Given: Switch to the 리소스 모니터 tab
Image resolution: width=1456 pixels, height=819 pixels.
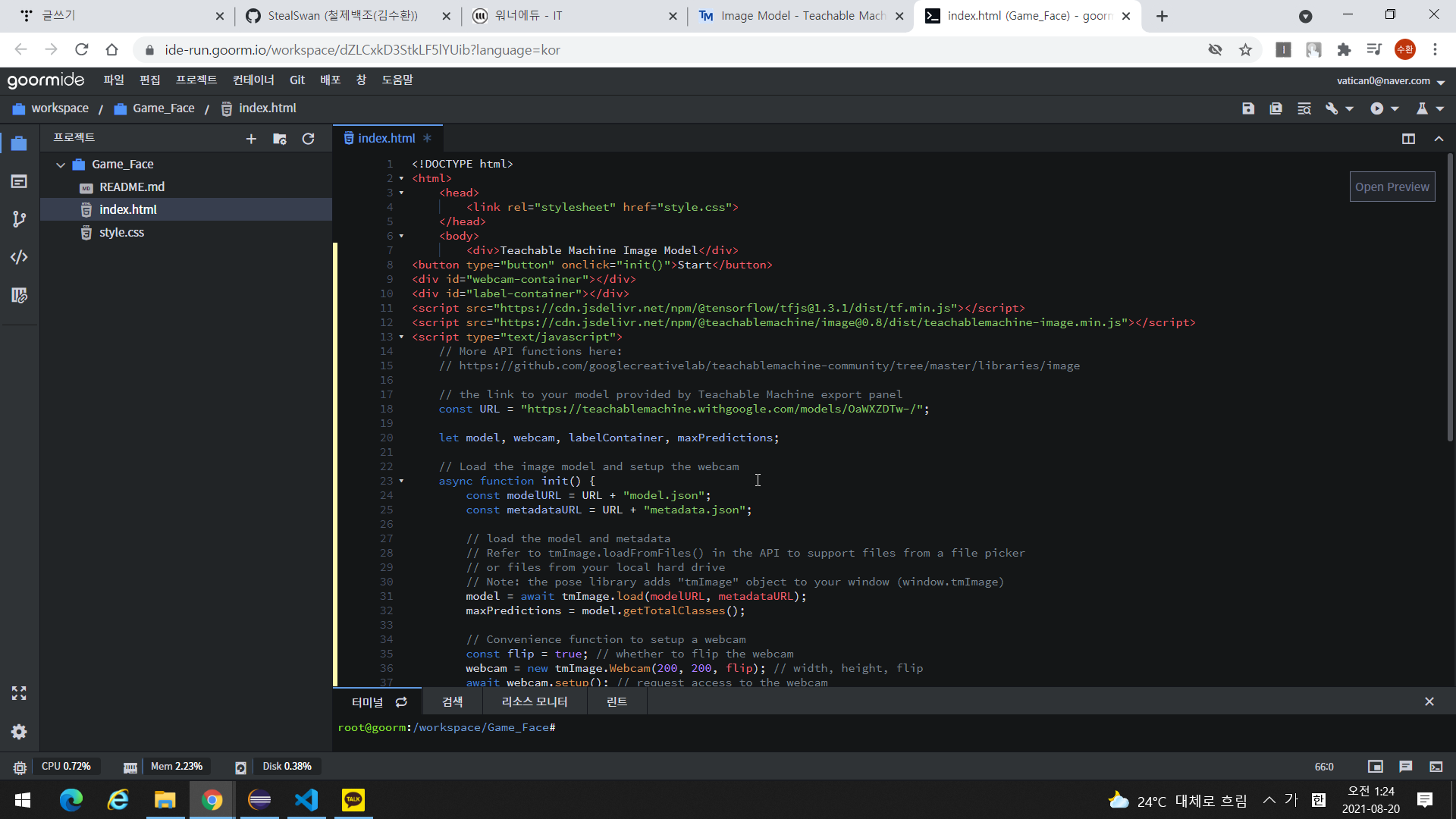Looking at the screenshot, I should pos(535,701).
